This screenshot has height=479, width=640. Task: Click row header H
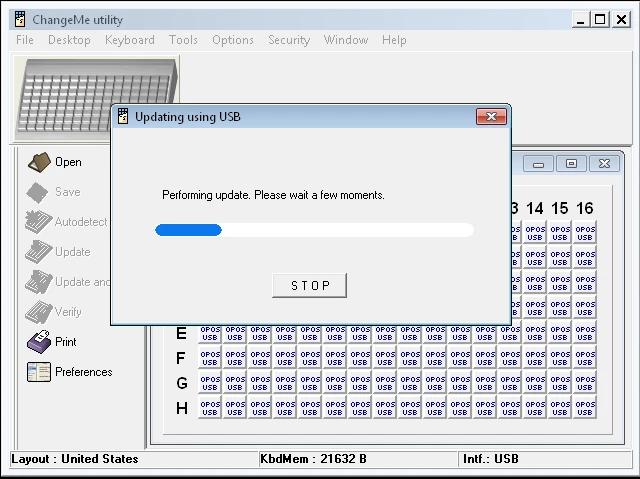point(182,408)
